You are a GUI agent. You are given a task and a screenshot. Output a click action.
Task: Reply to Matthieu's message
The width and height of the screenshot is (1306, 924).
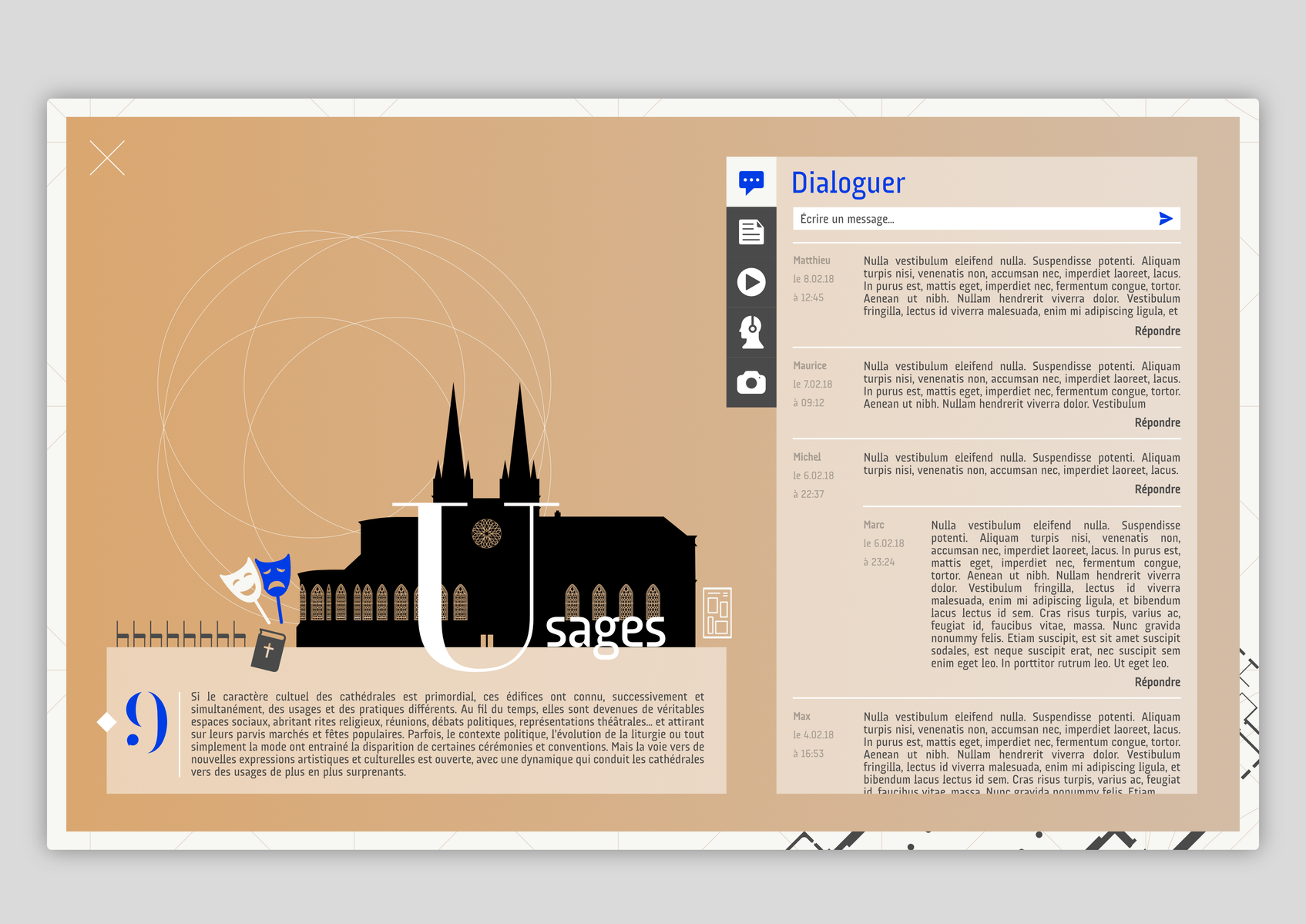click(x=1157, y=331)
